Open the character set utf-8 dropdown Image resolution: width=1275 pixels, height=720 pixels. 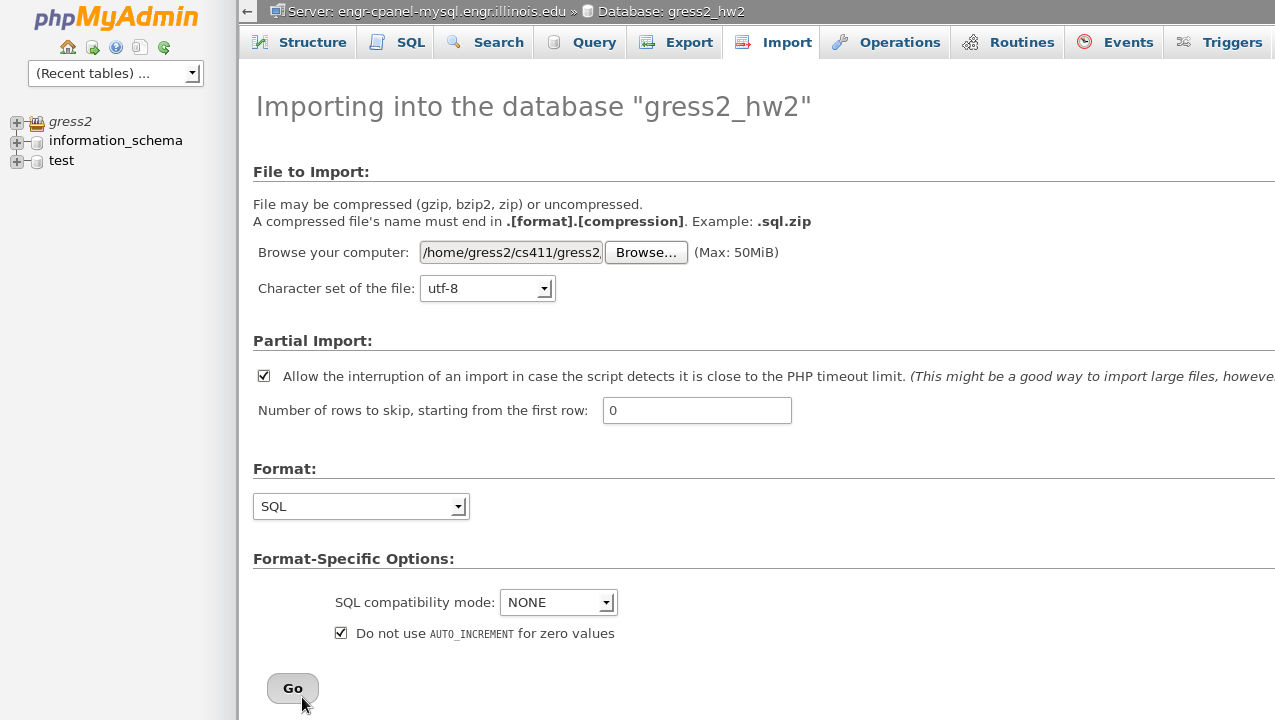[x=487, y=288]
